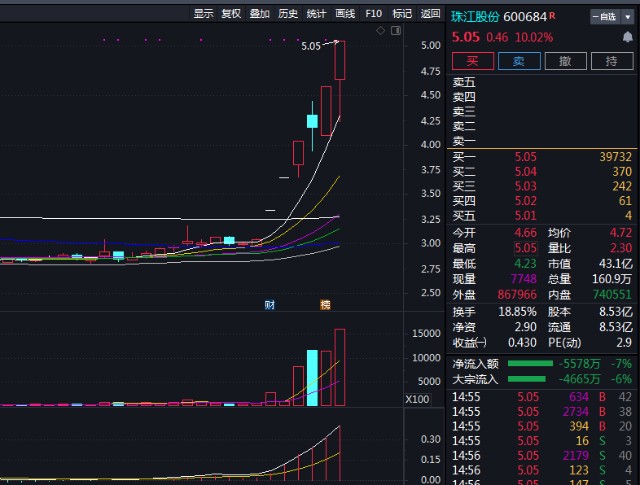Image resolution: width=640 pixels, height=485 pixels.
Task: Click the 外盘 value 867966
Action: [x=517, y=295]
